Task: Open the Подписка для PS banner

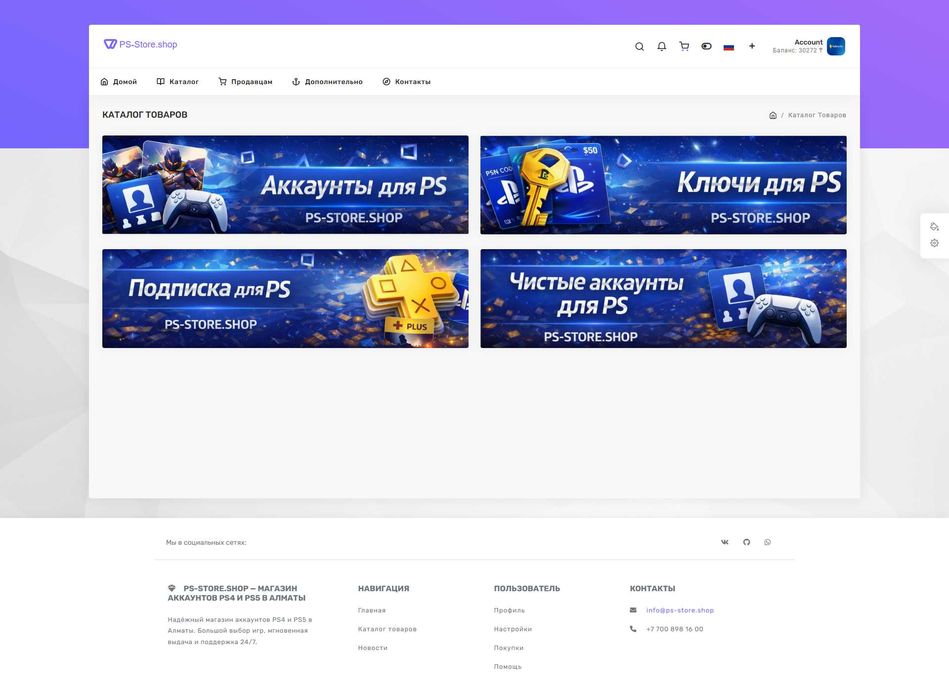Action: tap(285, 298)
